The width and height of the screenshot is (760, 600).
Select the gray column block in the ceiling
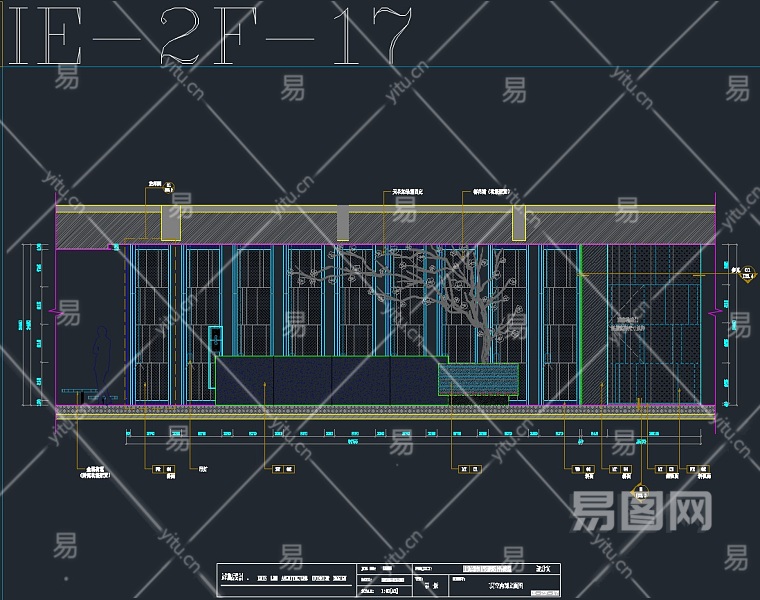[343, 222]
